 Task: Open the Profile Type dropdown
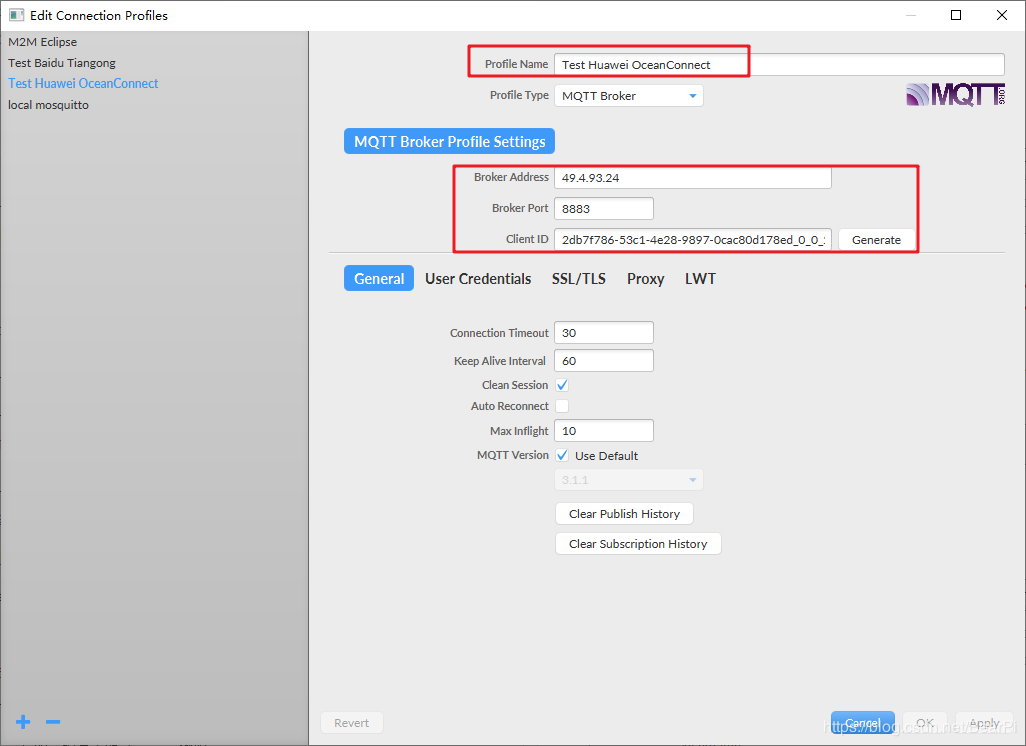[629, 96]
